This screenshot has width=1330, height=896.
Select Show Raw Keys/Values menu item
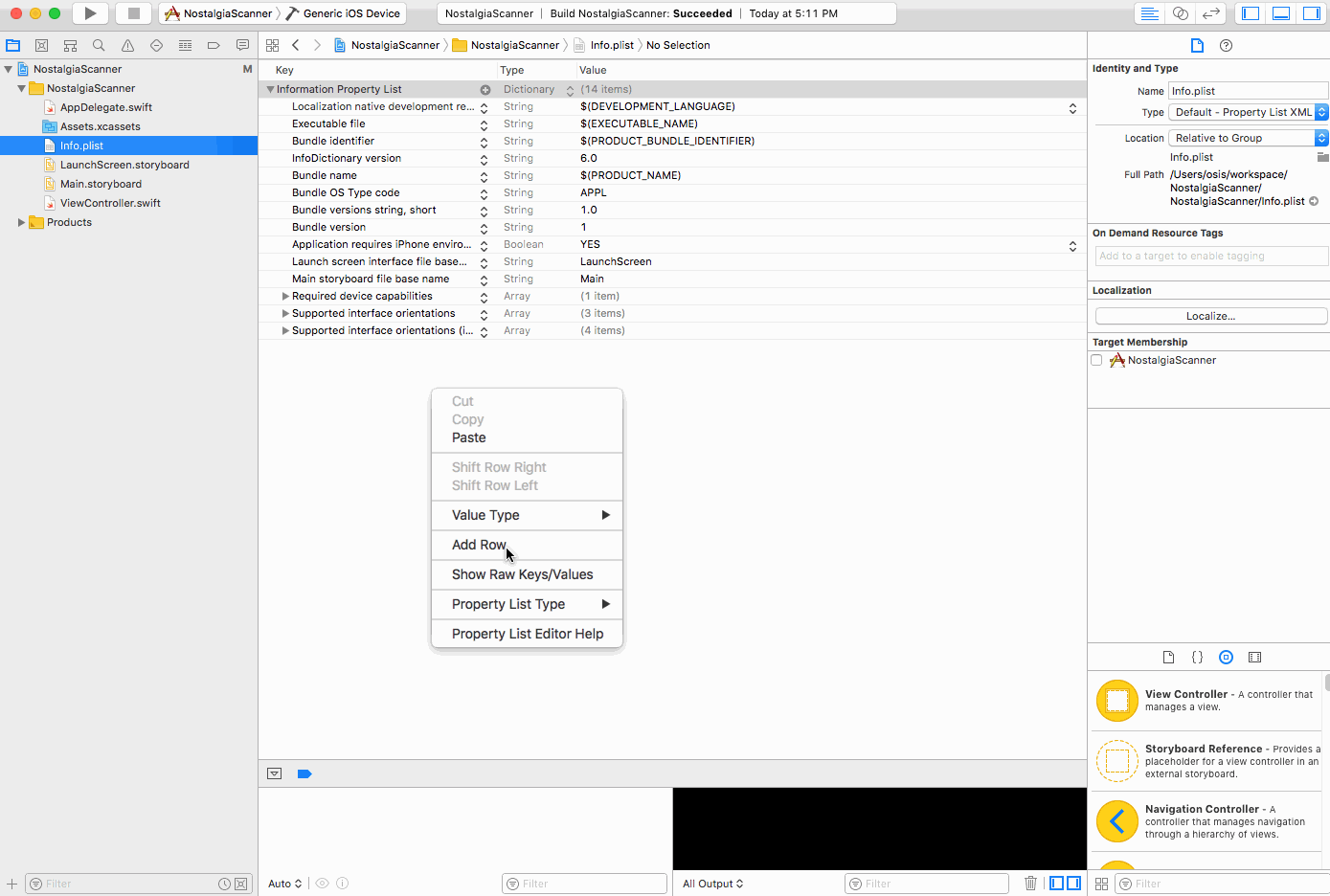coord(527,574)
